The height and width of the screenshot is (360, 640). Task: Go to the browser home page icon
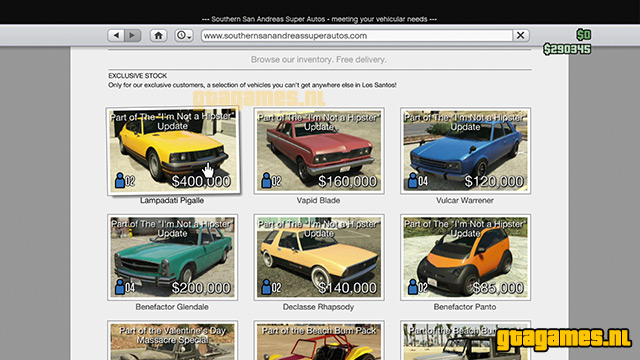(158, 36)
